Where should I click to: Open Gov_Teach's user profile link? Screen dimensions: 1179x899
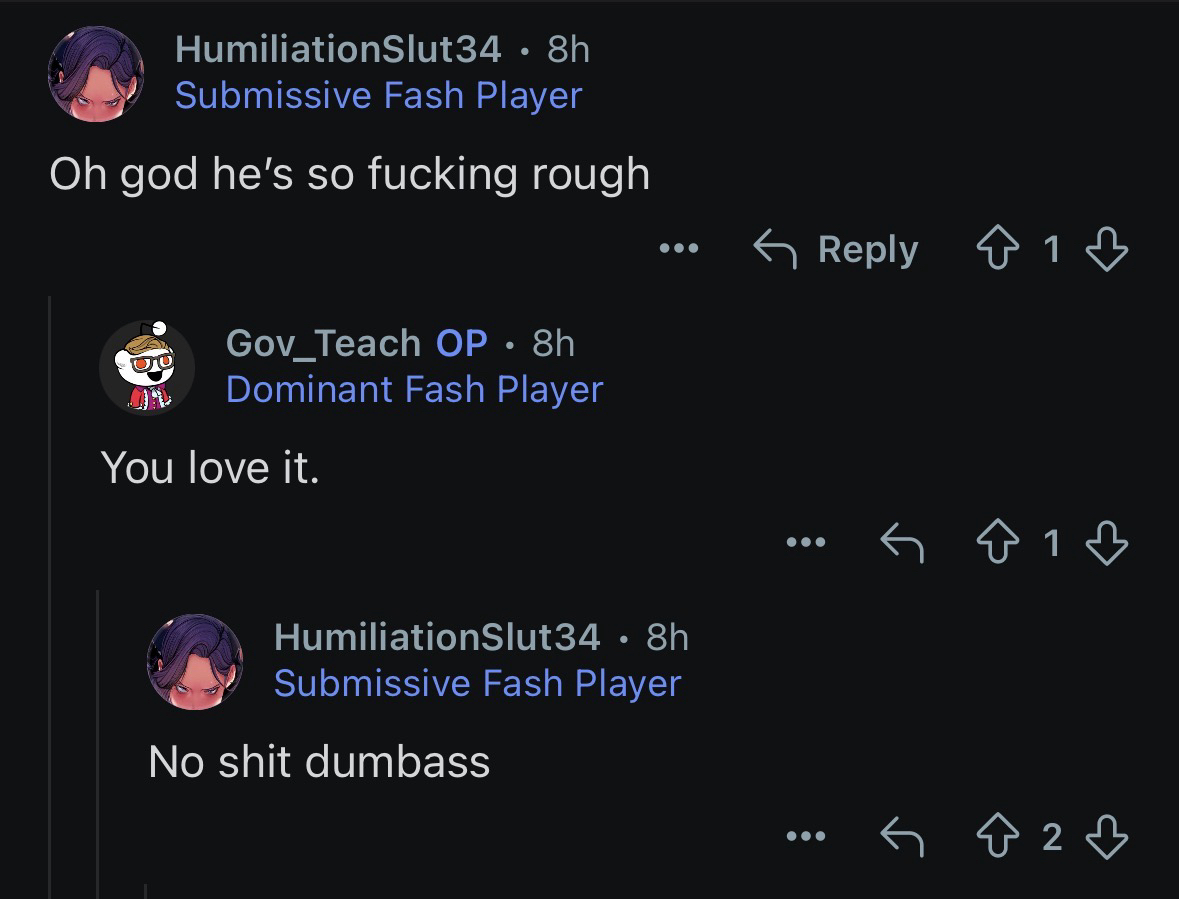323,343
